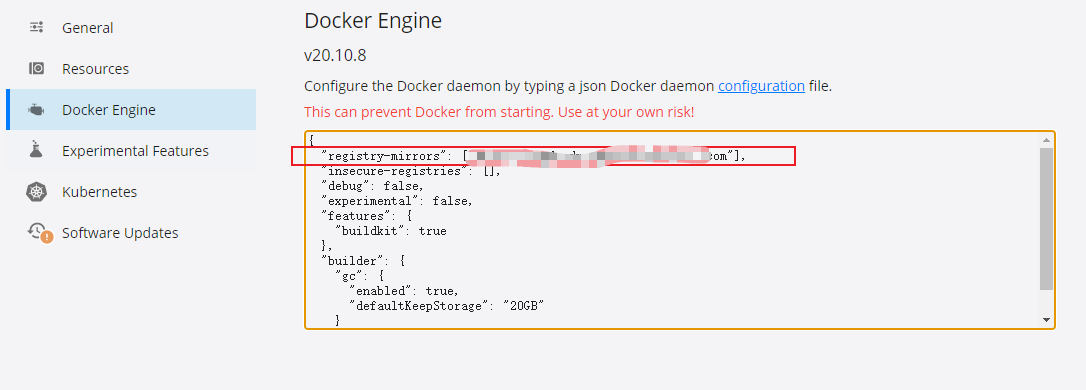Image resolution: width=1086 pixels, height=390 pixels.
Task: Select the Experimental Features menu item
Action: tap(135, 151)
